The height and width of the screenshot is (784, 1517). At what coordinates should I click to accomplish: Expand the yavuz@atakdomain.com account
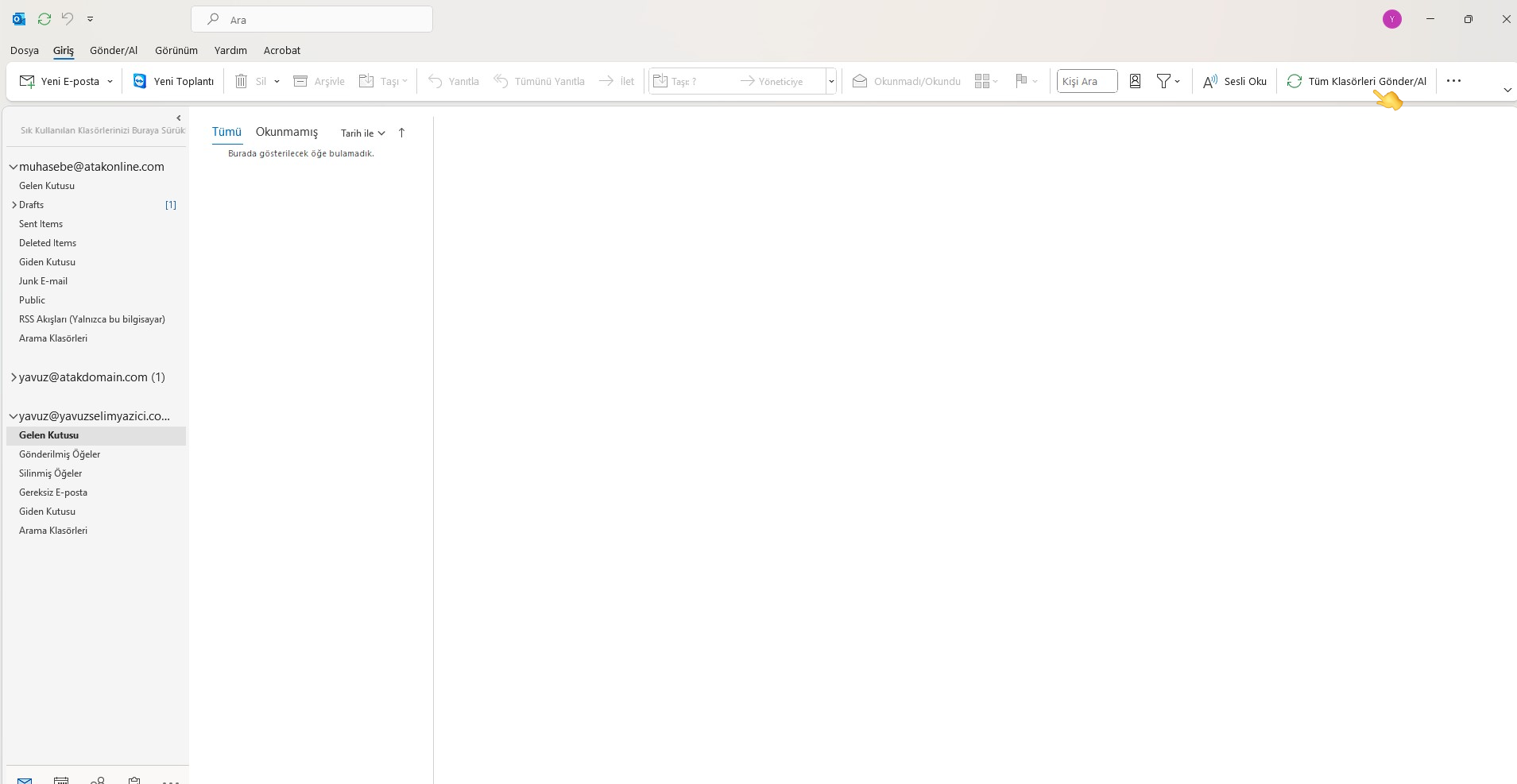tap(14, 377)
